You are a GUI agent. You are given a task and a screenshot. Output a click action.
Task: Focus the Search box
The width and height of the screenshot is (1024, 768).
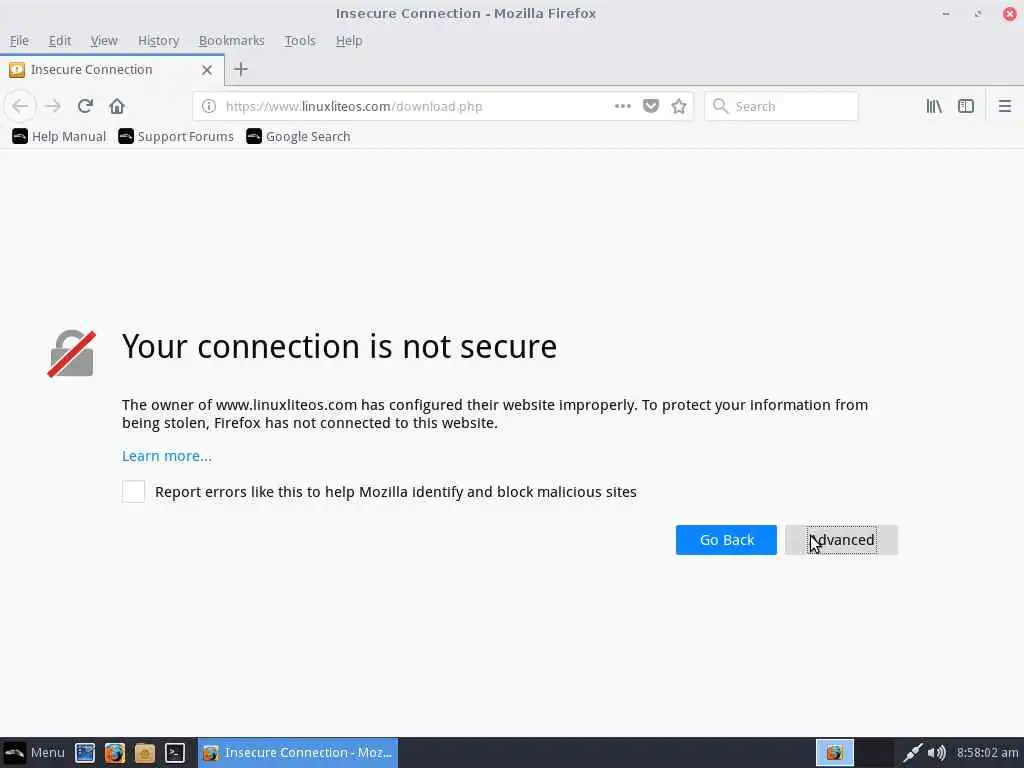point(781,106)
